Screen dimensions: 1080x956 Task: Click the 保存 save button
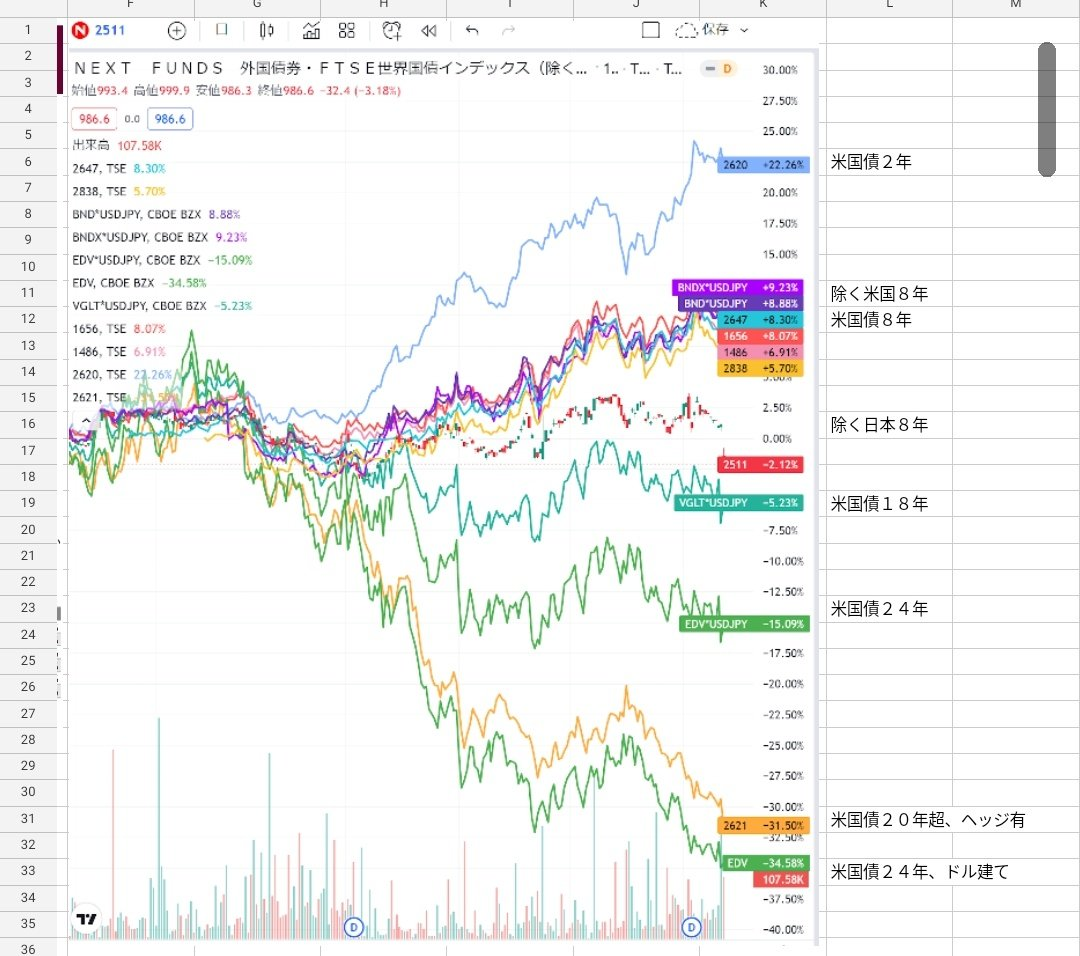coord(716,30)
